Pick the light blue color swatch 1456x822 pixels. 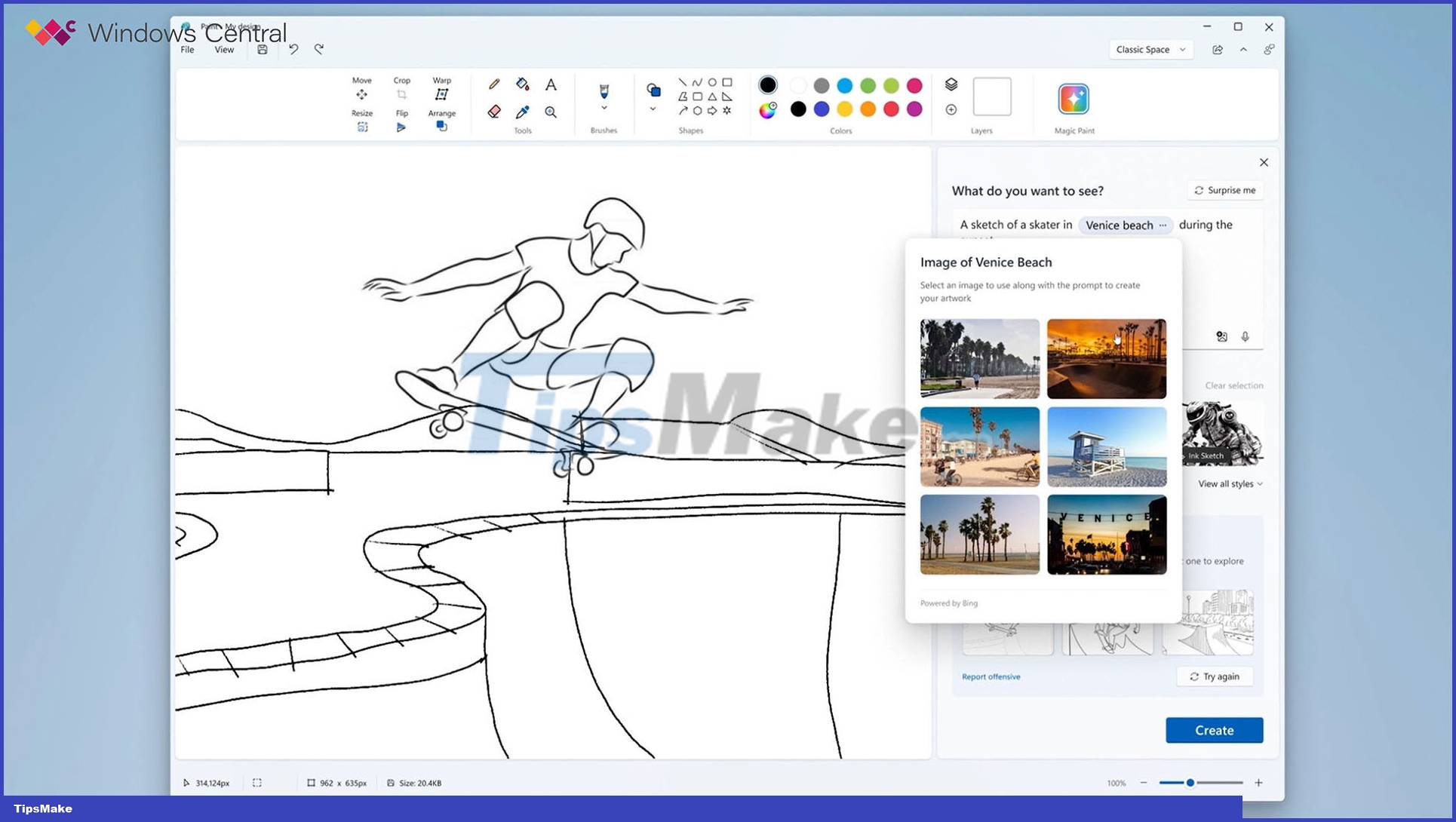[845, 85]
